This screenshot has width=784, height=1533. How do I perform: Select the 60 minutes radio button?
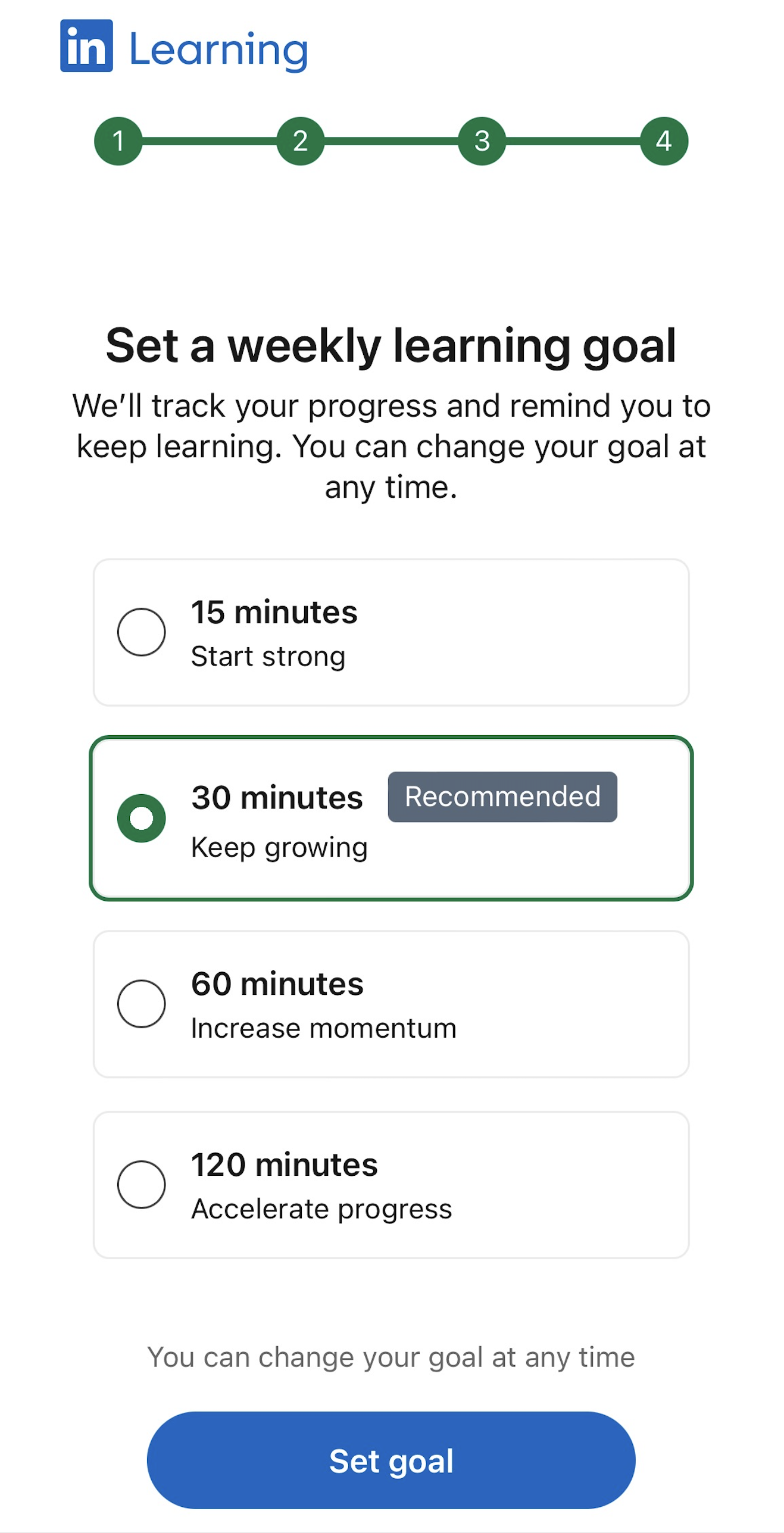[142, 1004]
